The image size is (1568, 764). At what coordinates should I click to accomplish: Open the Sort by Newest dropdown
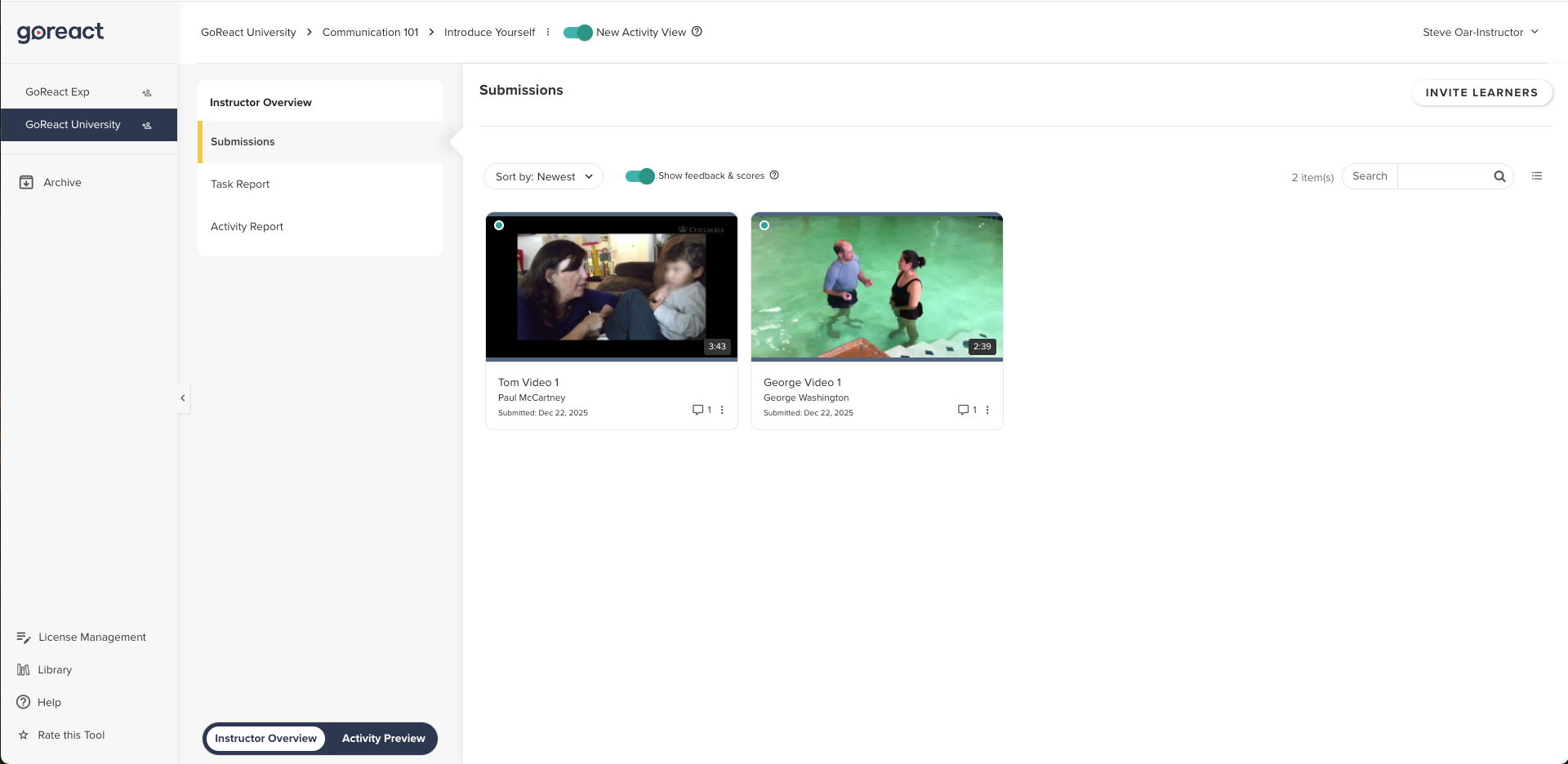542,176
